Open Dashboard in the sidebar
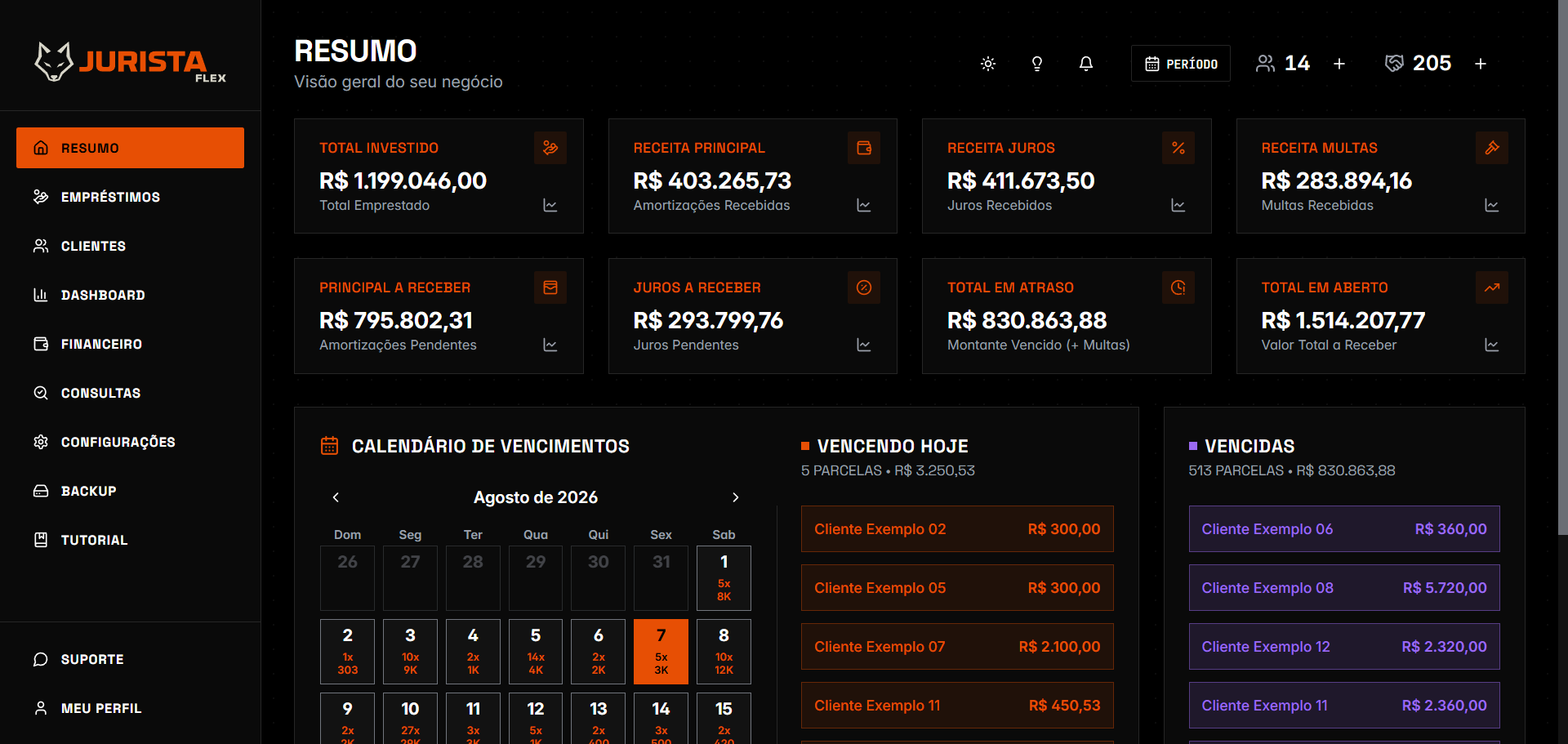This screenshot has width=1568, height=744. (x=130, y=295)
